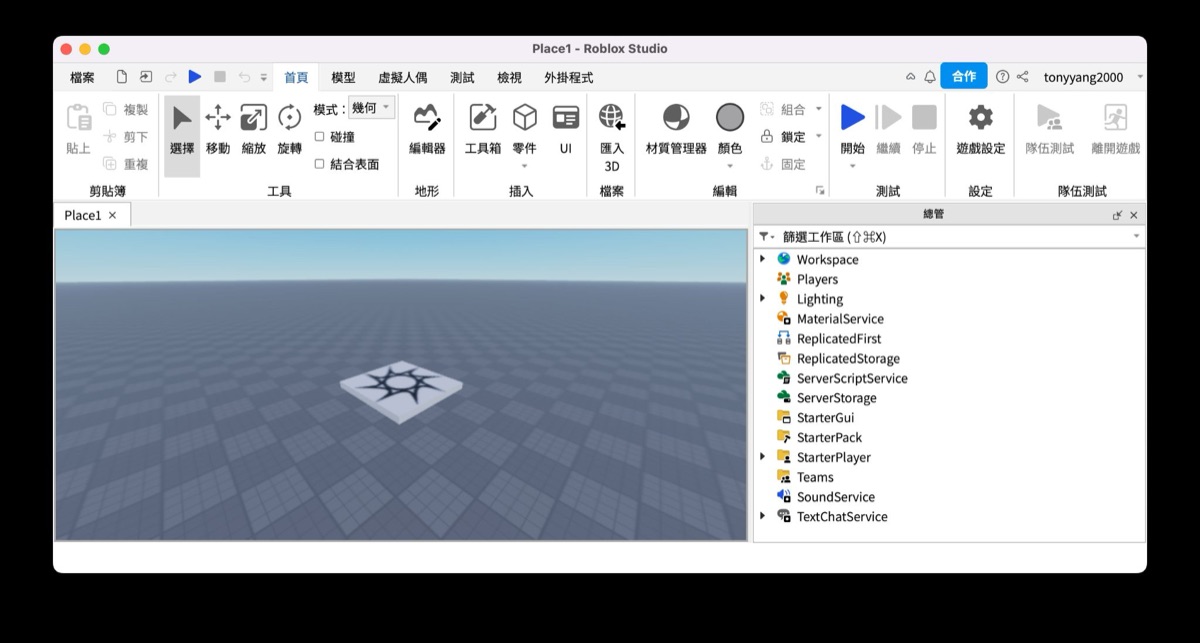Switch to the 檢視 view tab

[x=509, y=77]
